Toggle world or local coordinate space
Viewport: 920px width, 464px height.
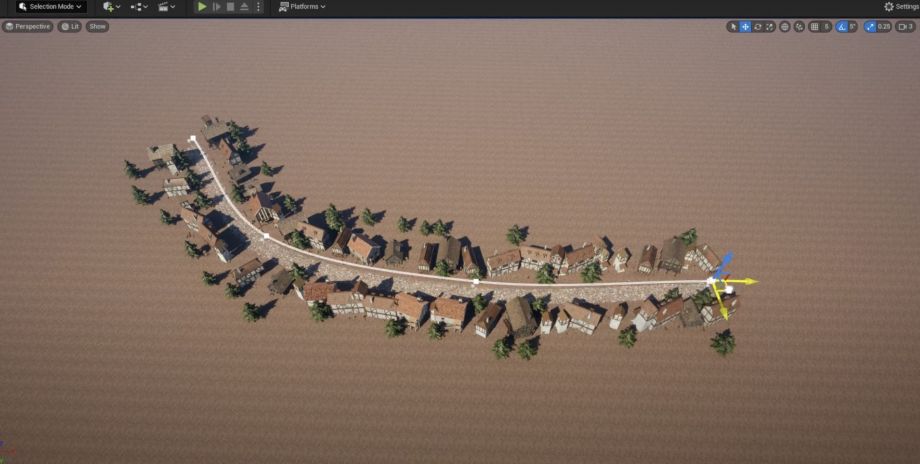point(784,26)
